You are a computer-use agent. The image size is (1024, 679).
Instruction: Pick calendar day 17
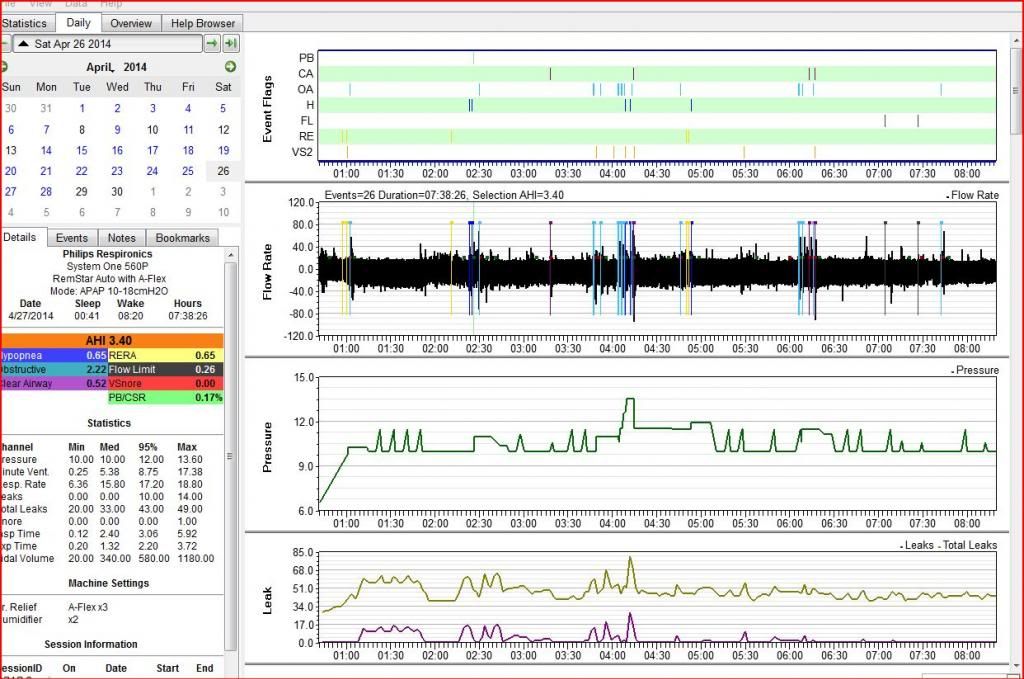tap(152, 150)
